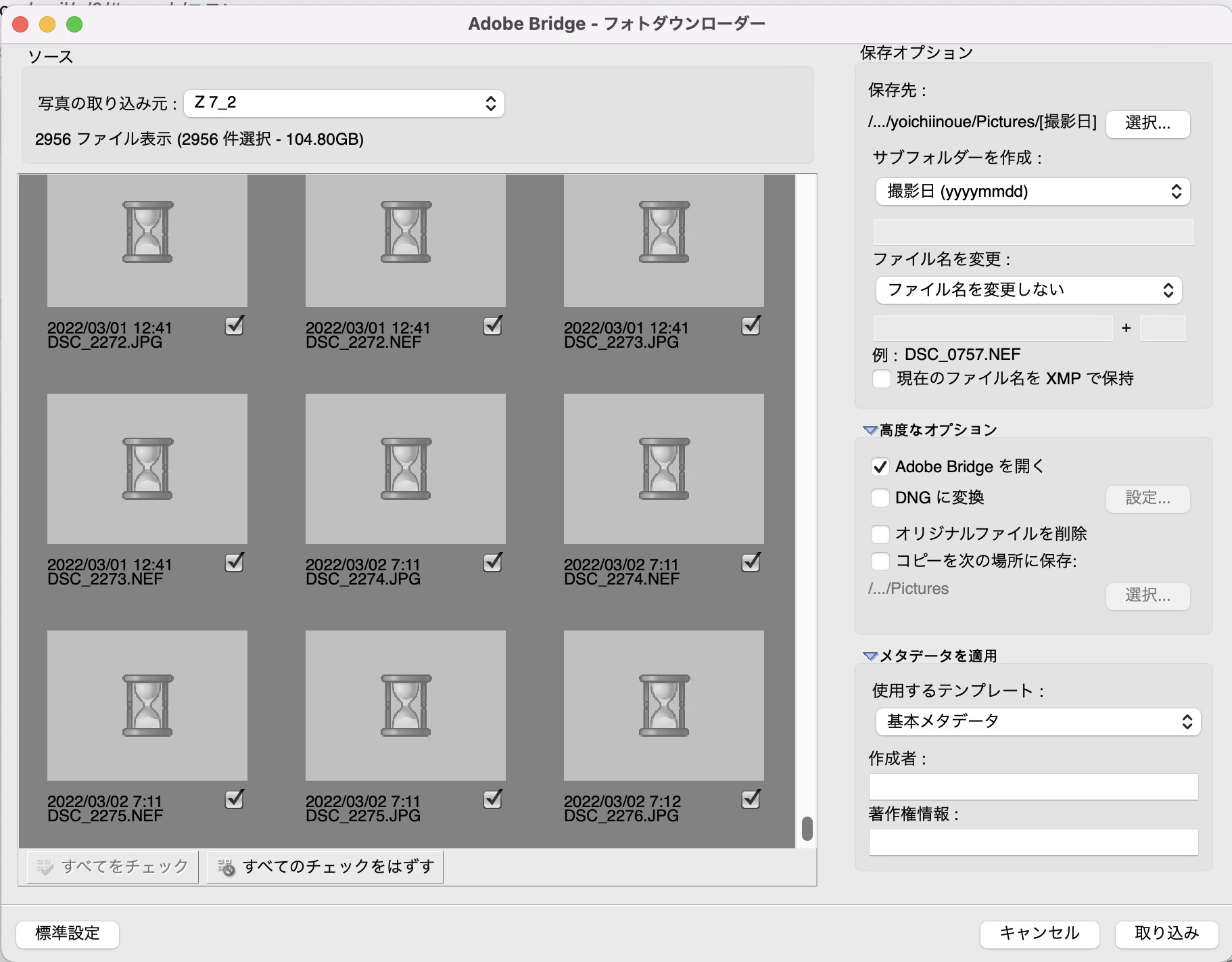Click the すべてをチェック button

[x=113, y=867]
